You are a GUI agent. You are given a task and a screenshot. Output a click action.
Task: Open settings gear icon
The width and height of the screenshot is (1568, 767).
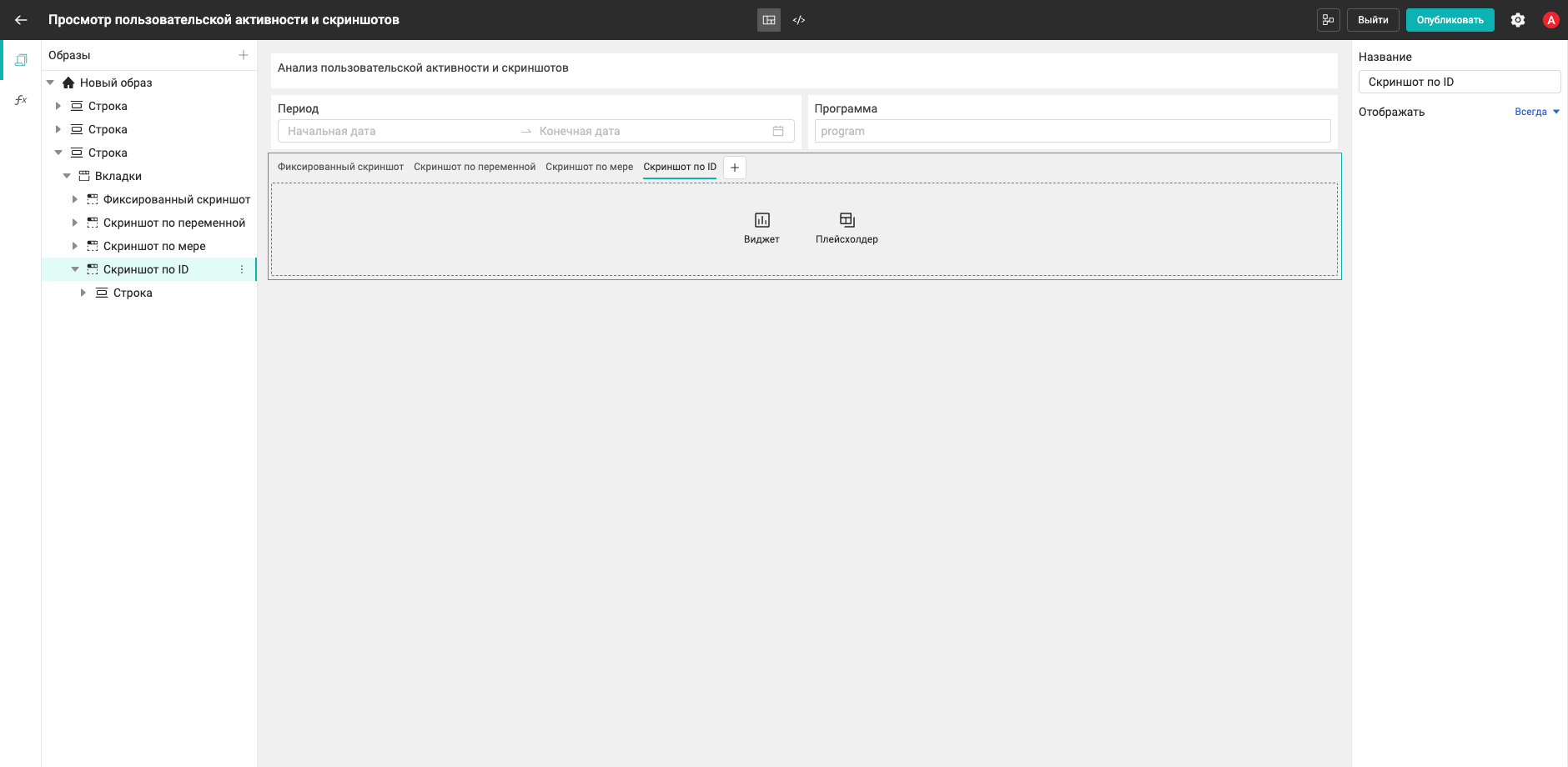(1518, 20)
